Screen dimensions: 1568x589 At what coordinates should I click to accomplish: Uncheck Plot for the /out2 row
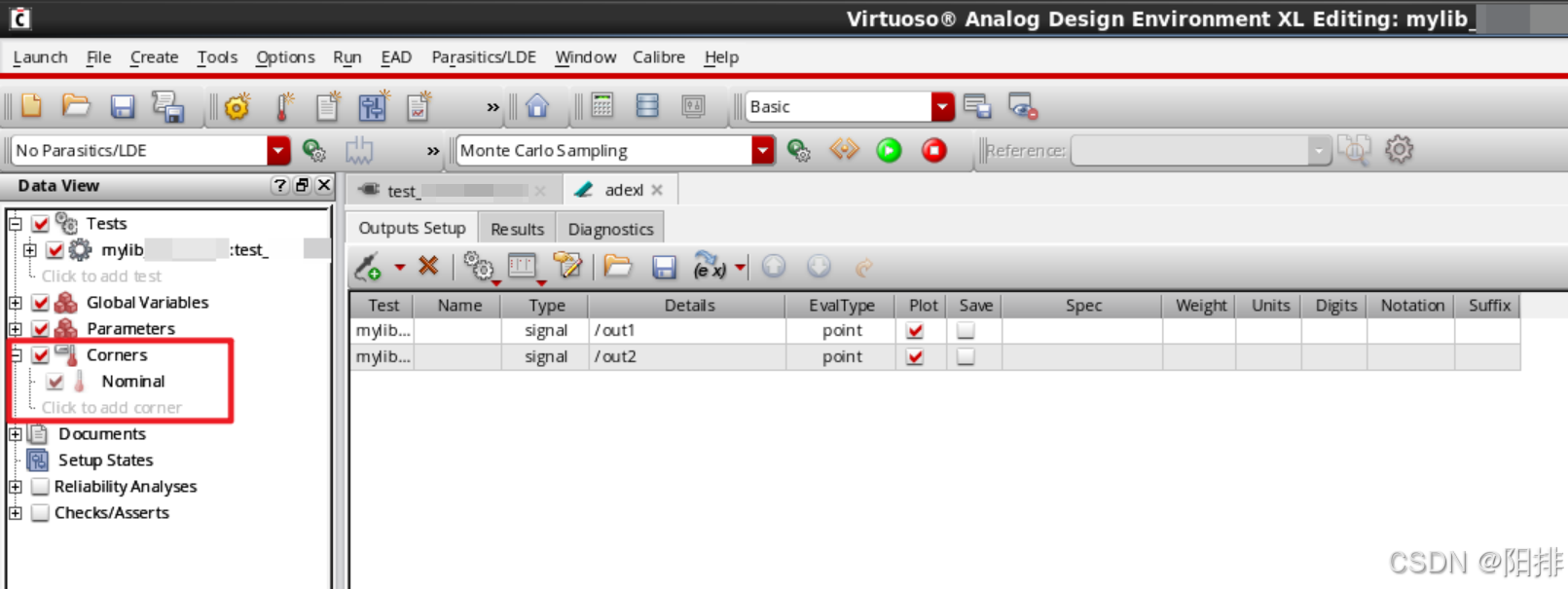[x=915, y=357]
